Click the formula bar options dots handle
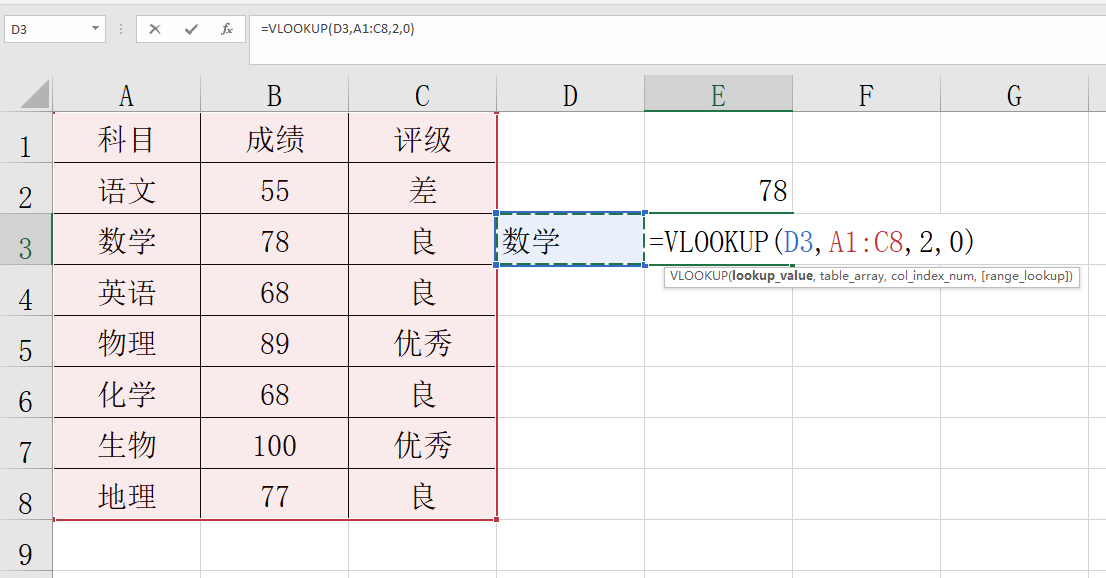 pyautogui.click(x=121, y=30)
